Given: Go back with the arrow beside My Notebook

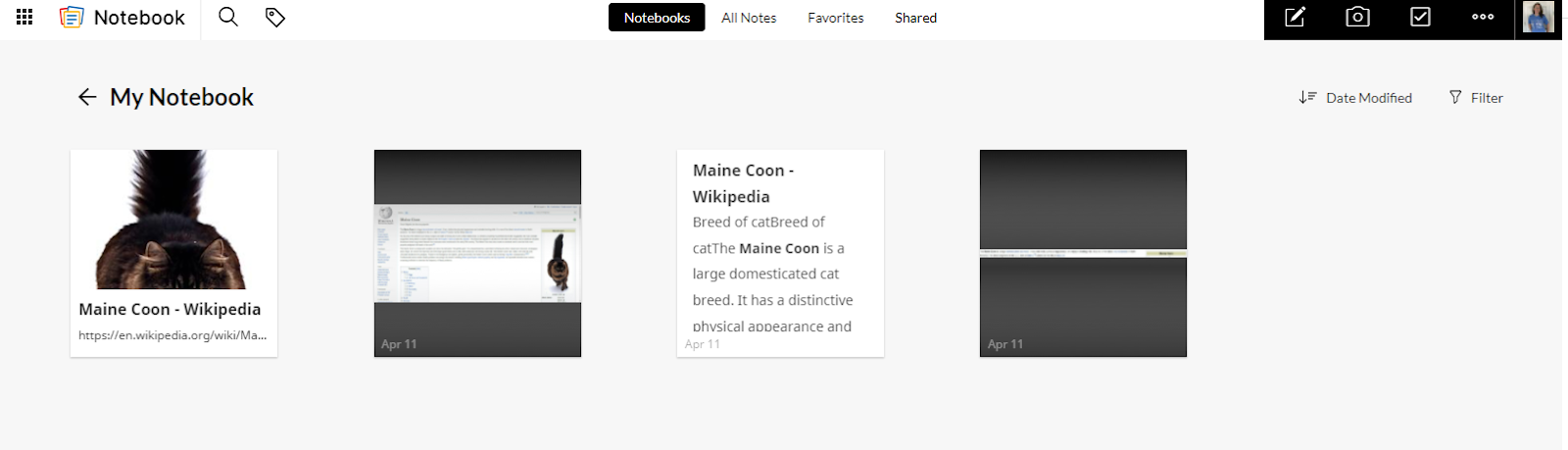Looking at the screenshot, I should click(87, 97).
